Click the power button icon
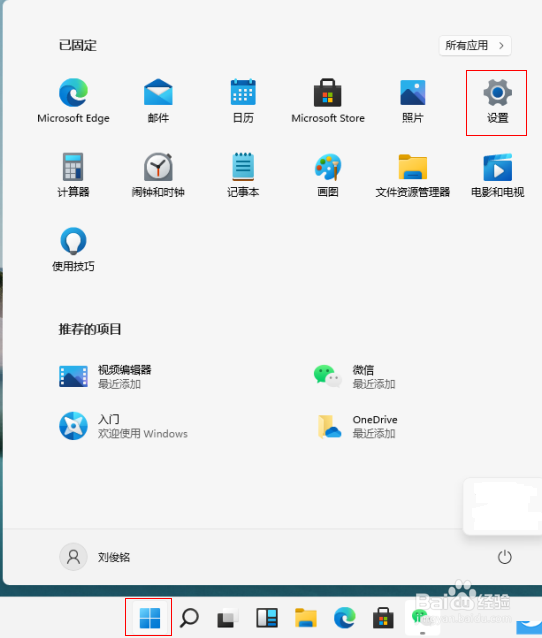 click(505, 557)
